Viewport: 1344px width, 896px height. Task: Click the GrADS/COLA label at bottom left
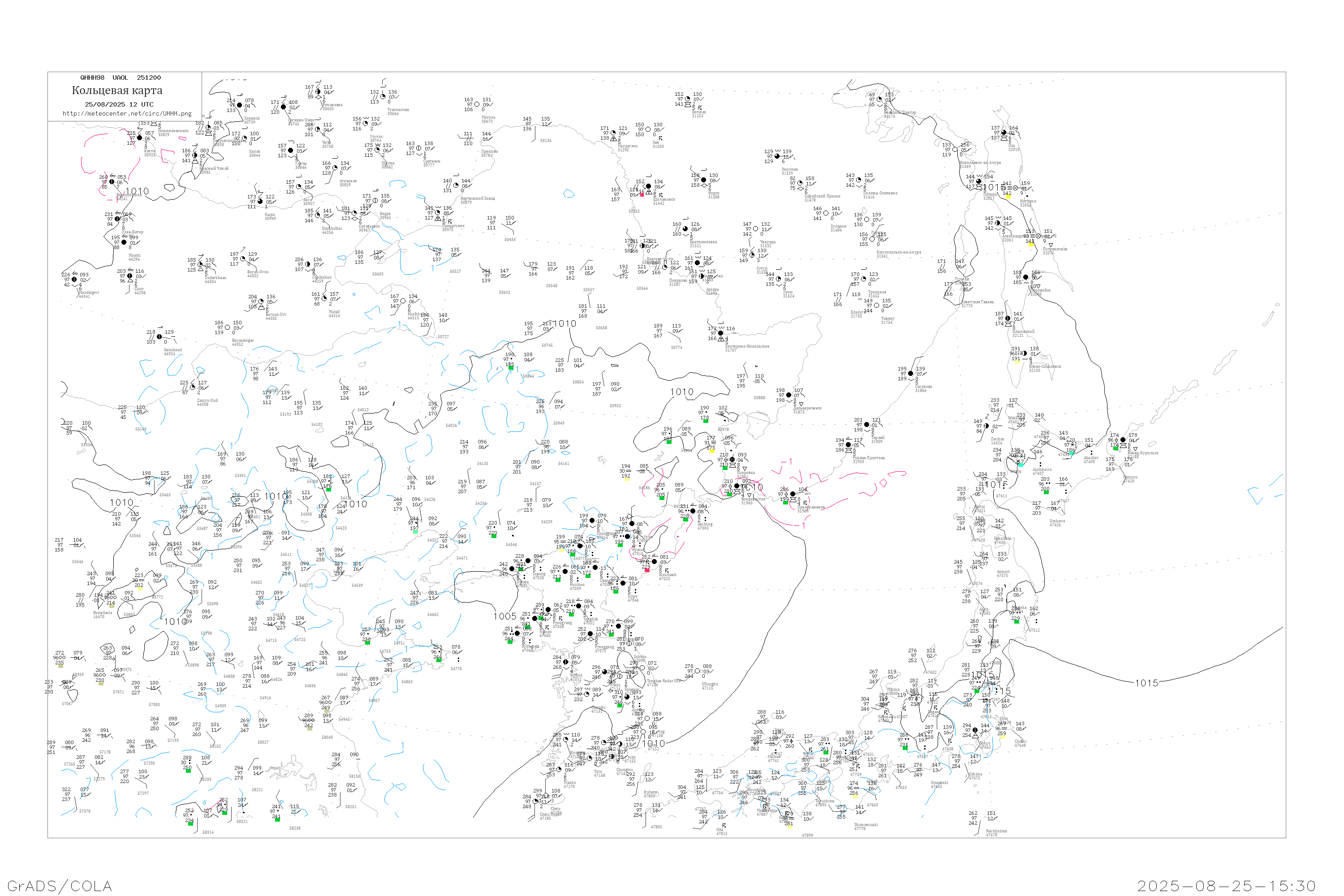coord(60,886)
